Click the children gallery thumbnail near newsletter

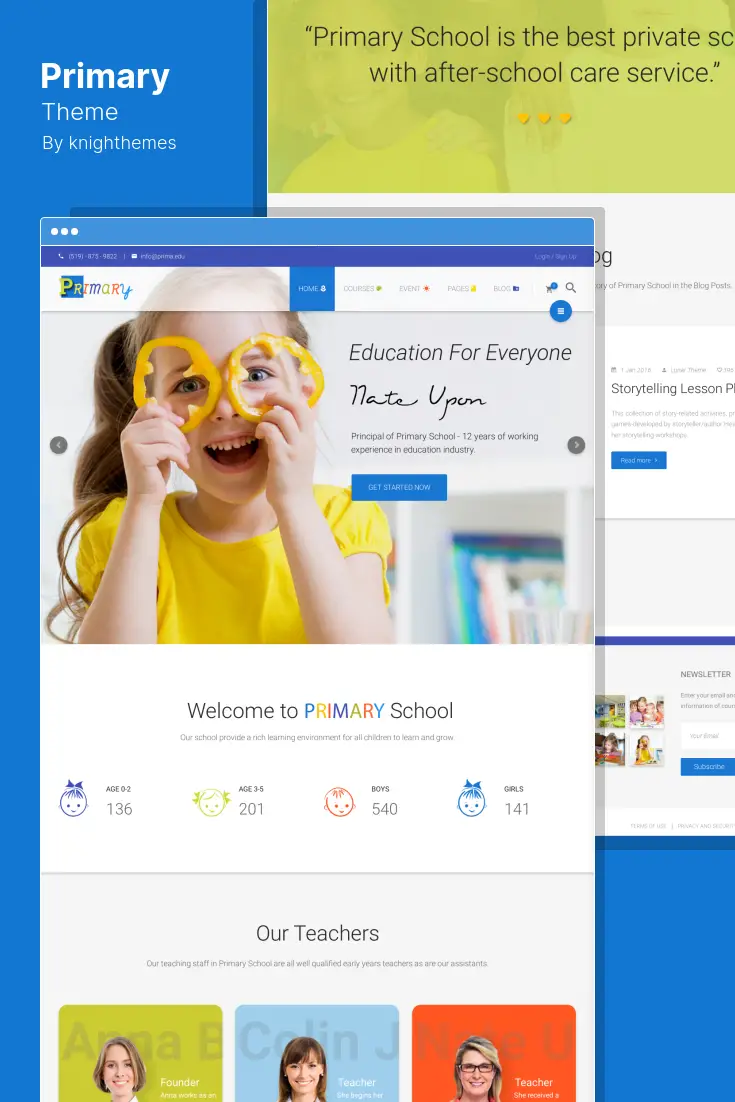[646, 711]
